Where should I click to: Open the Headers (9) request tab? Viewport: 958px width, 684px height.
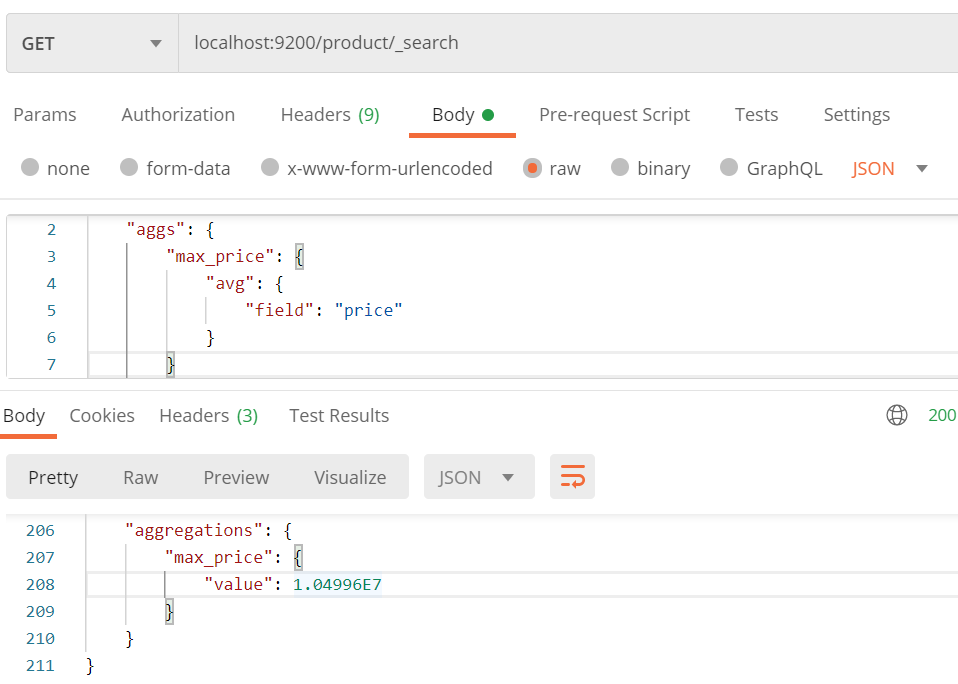point(330,115)
